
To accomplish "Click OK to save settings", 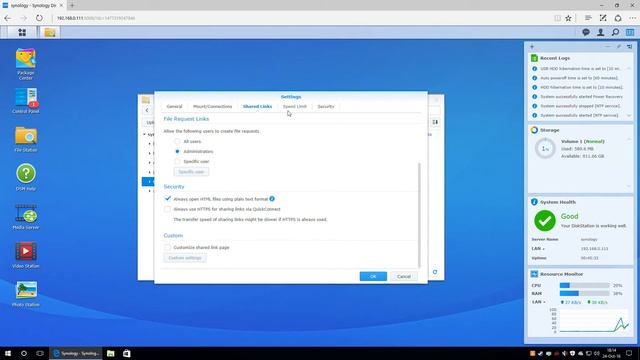I will tap(373, 276).
